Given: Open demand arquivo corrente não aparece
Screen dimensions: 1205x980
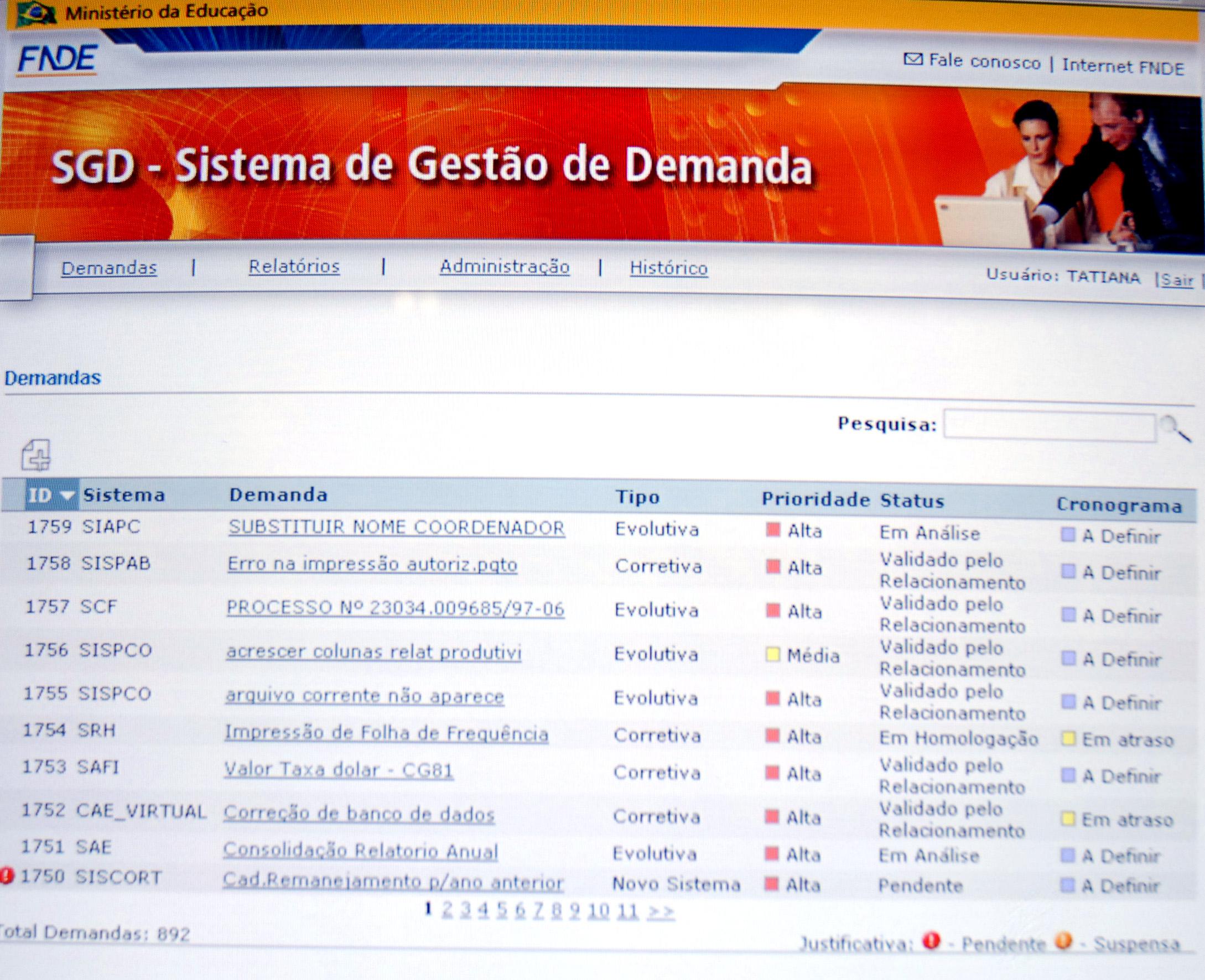Looking at the screenshot, I should pos(364,696).
